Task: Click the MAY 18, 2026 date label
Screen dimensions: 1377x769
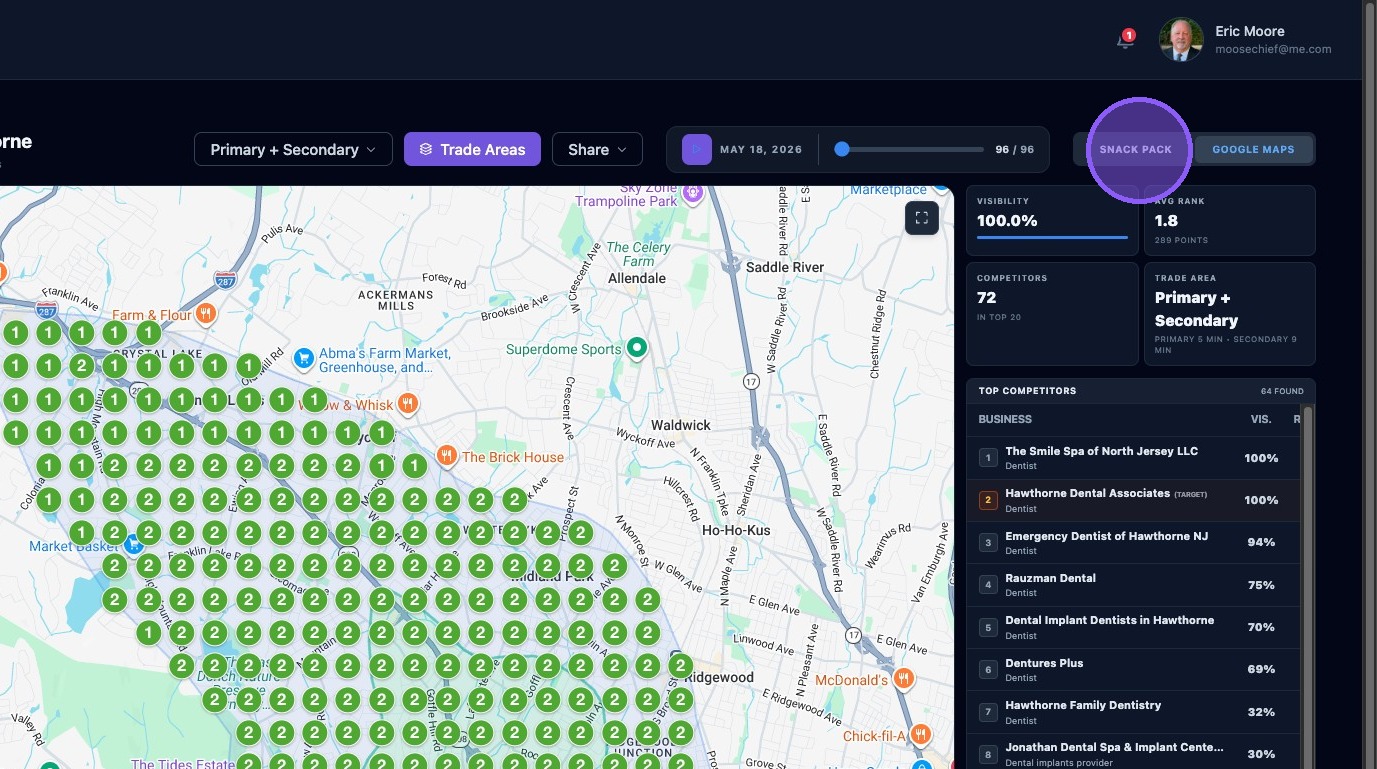Action: 761,149
